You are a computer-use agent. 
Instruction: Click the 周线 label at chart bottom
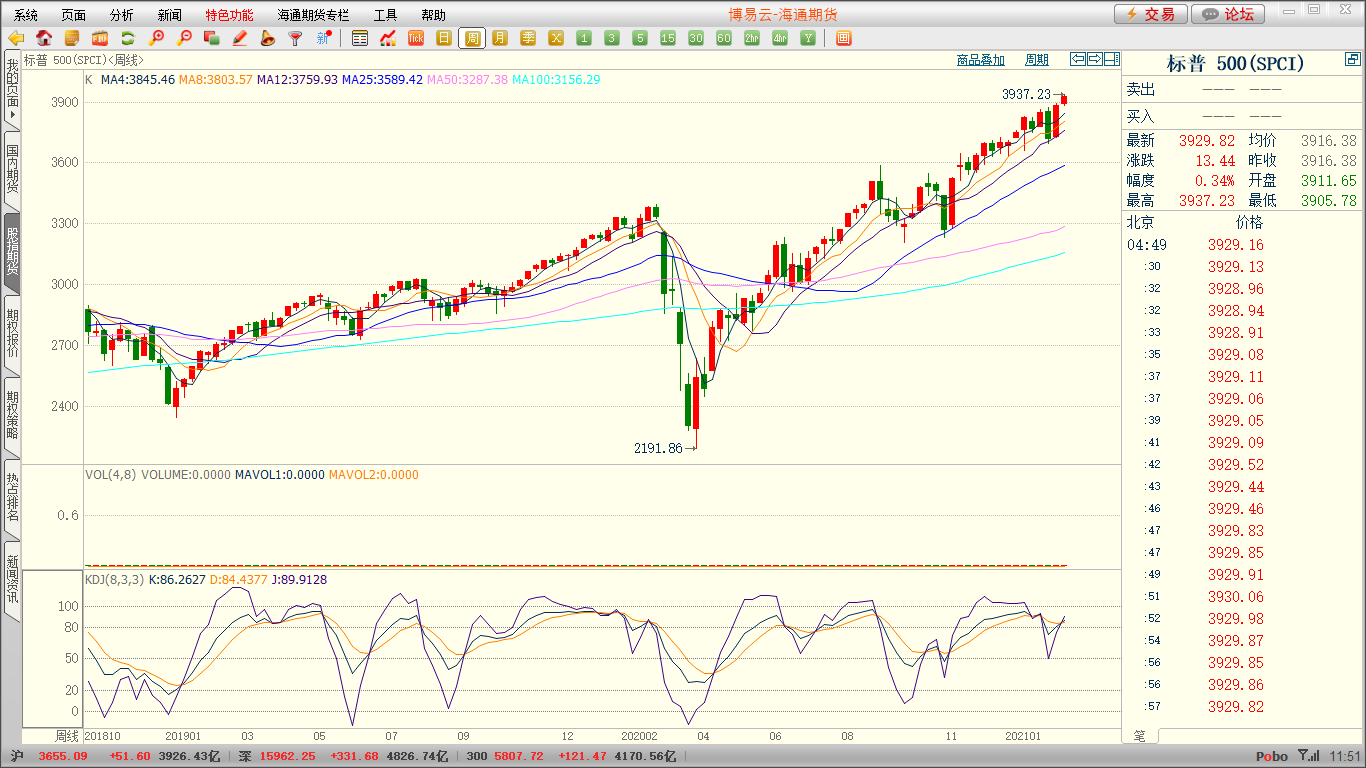[x=66, y=736]
